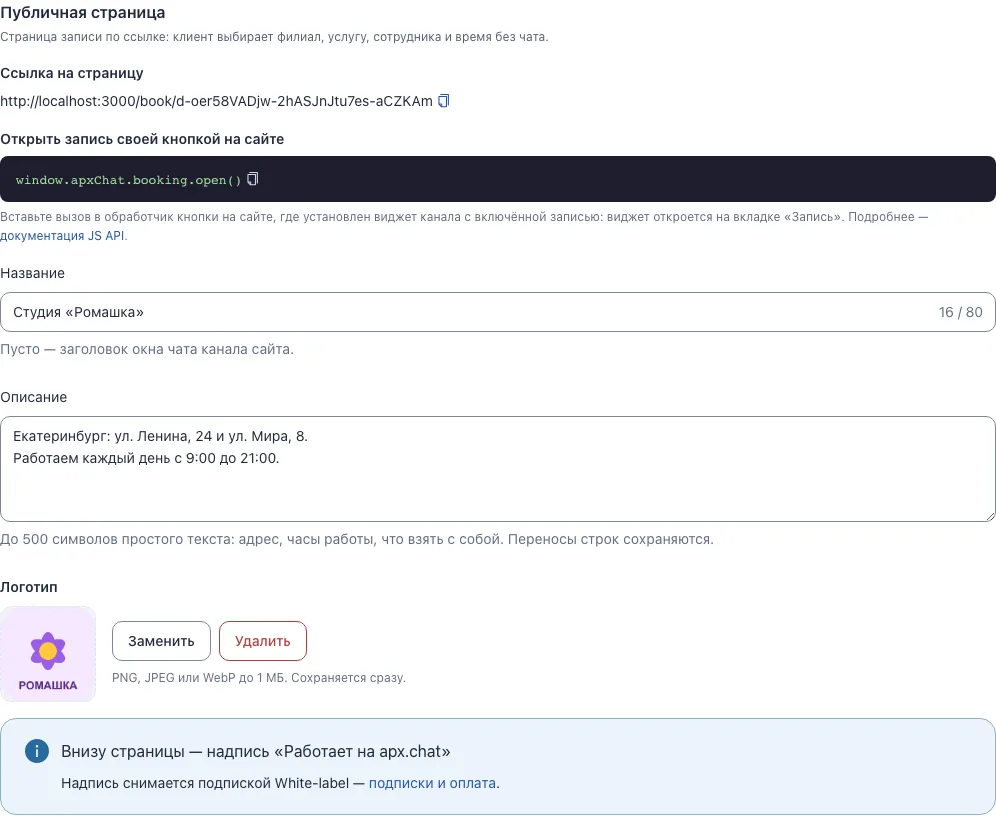Viewport: 996px width, 816px height.
Task: Click the Заменить logo button
Action: click(161, 641)
